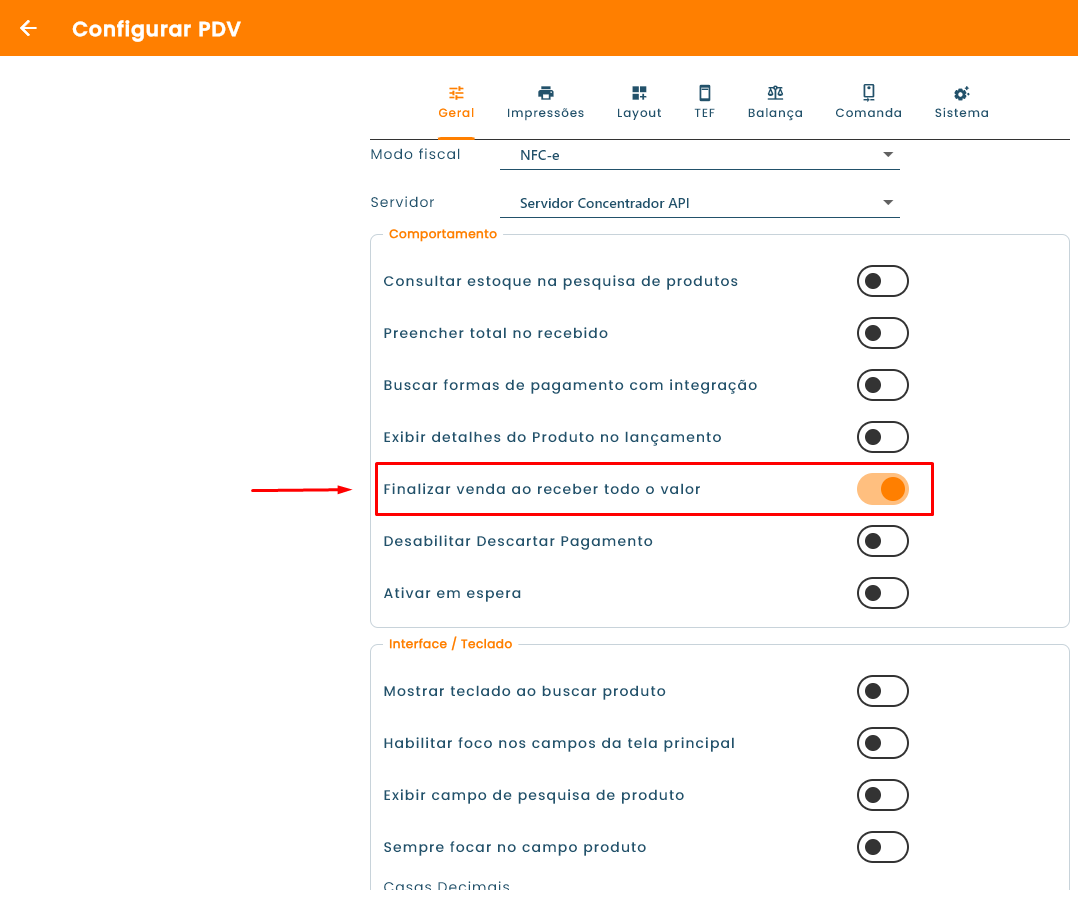This screenshot has height=899, width=1078.
Task: Enable Mostrar teclado ao buscar produto
Action: (883, 691)
